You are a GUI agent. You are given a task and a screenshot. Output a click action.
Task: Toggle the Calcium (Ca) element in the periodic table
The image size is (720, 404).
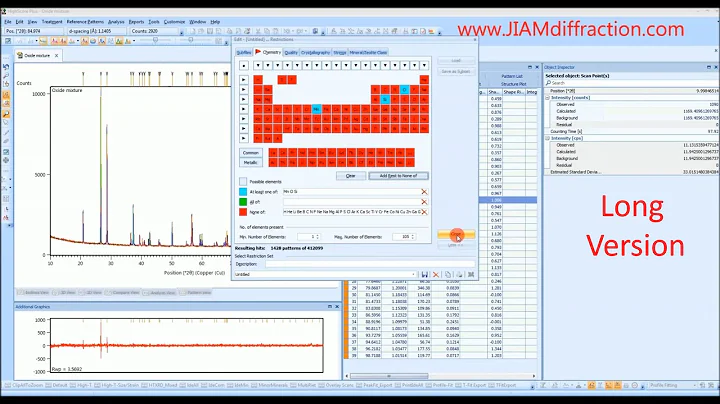point(268,109)
